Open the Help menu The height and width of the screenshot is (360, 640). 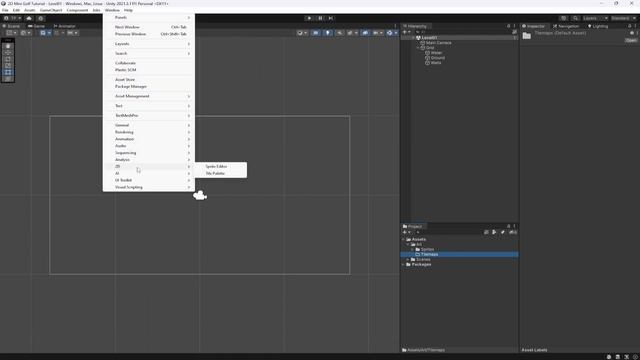point(128,10)
